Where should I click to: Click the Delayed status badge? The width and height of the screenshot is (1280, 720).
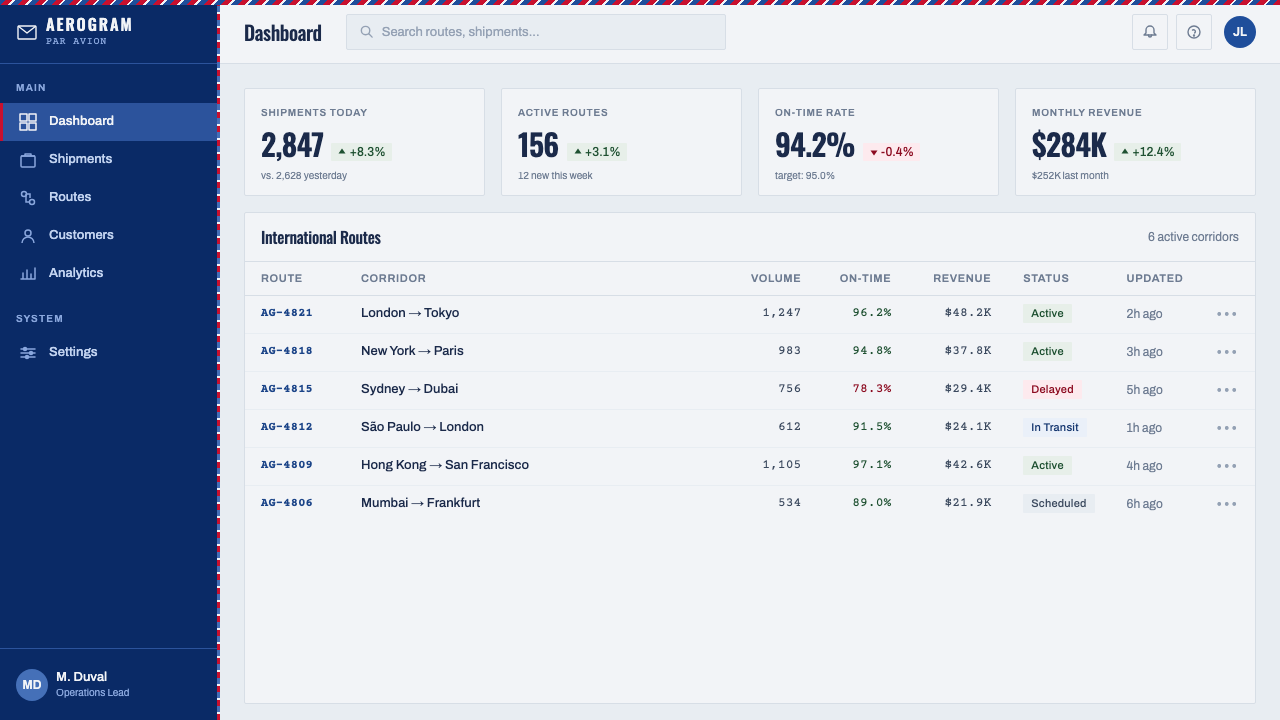click(1052, 390)
